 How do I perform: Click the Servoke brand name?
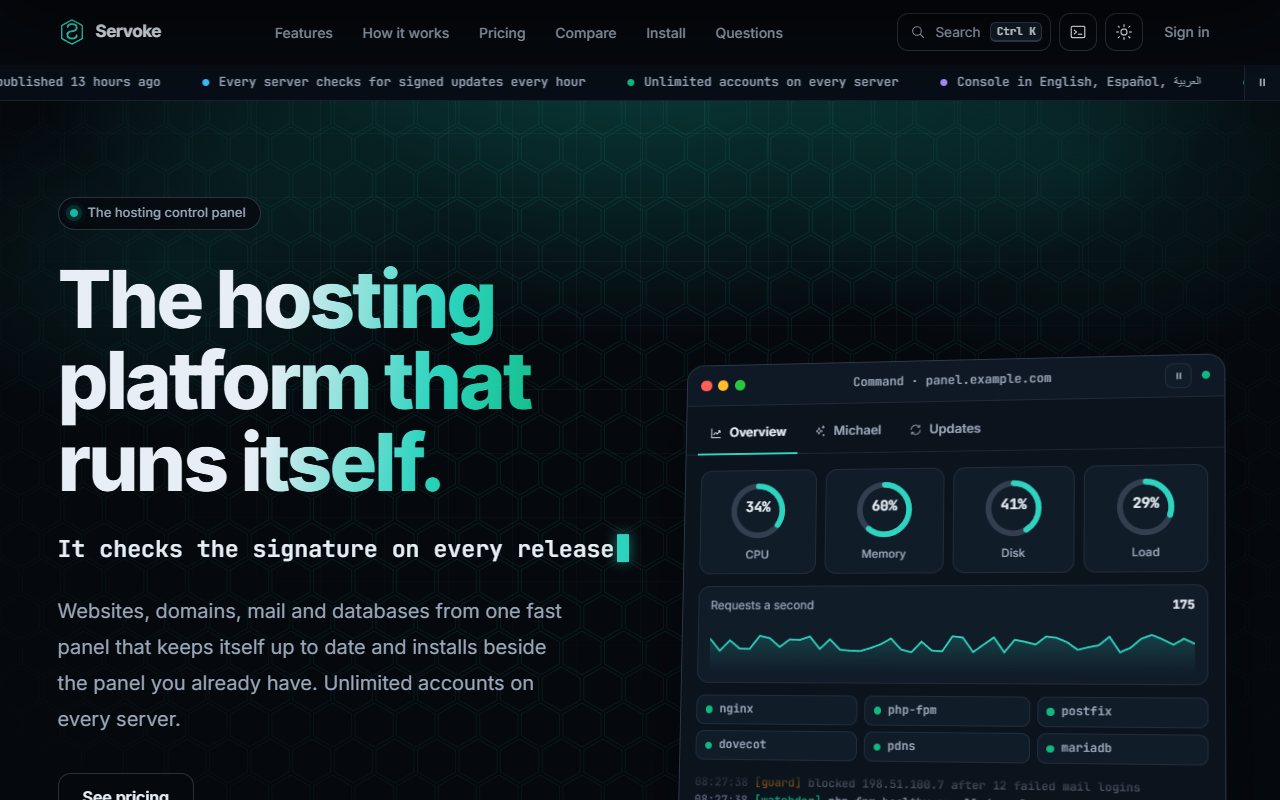point(128,31)
